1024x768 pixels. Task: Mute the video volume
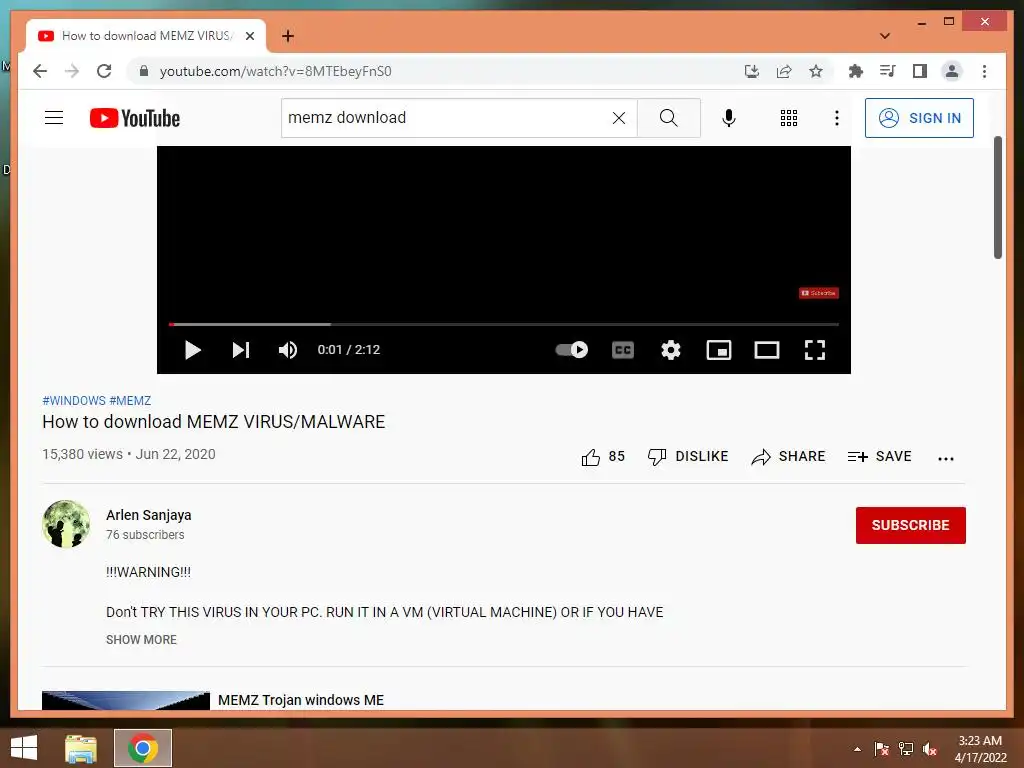[x=288, y=350]
